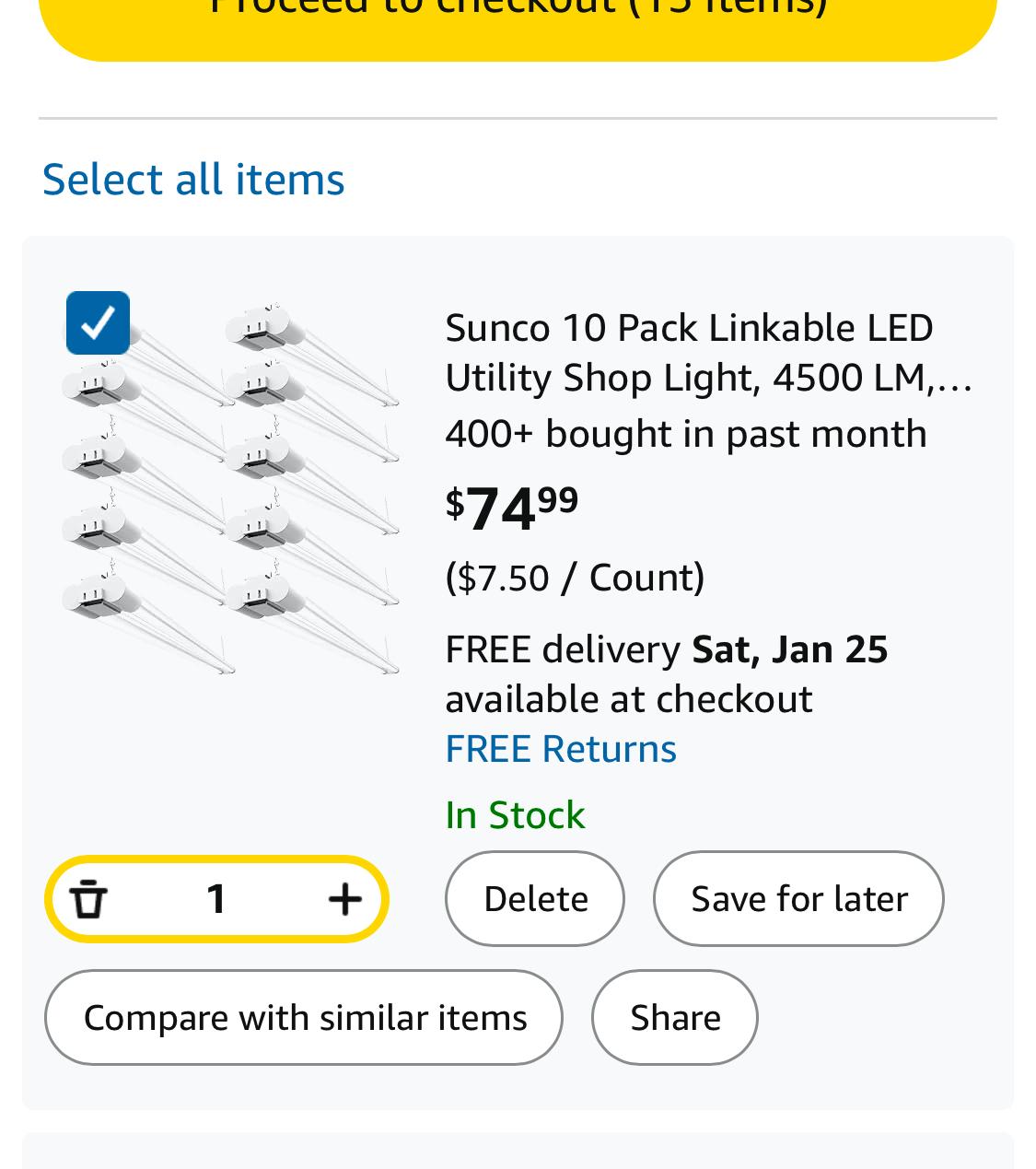Click Select all items link

coord(193,179)
